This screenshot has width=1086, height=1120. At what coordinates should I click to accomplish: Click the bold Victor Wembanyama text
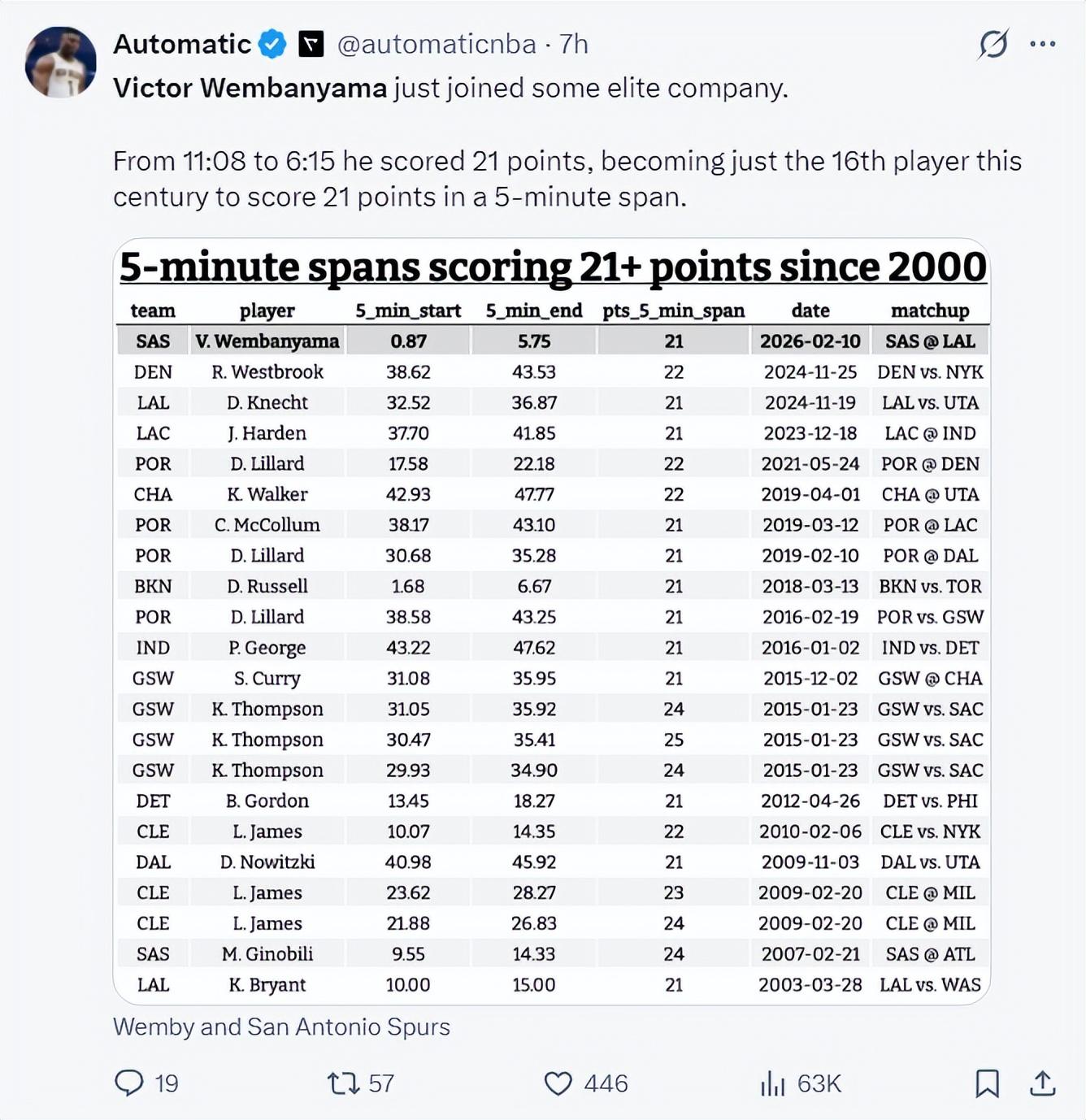[x=250, y=88]
